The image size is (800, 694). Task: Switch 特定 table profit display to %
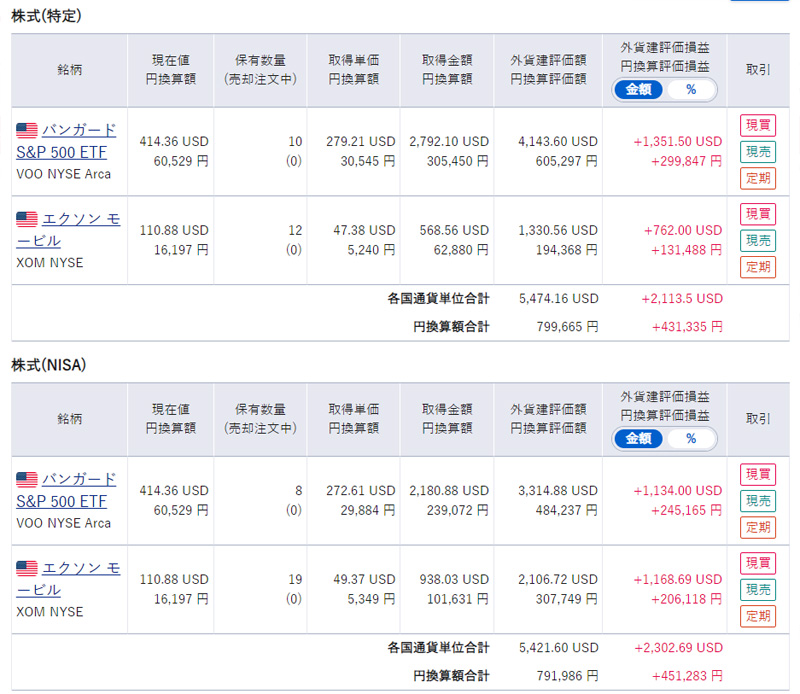pyautogui.click(x=691, y=90)
